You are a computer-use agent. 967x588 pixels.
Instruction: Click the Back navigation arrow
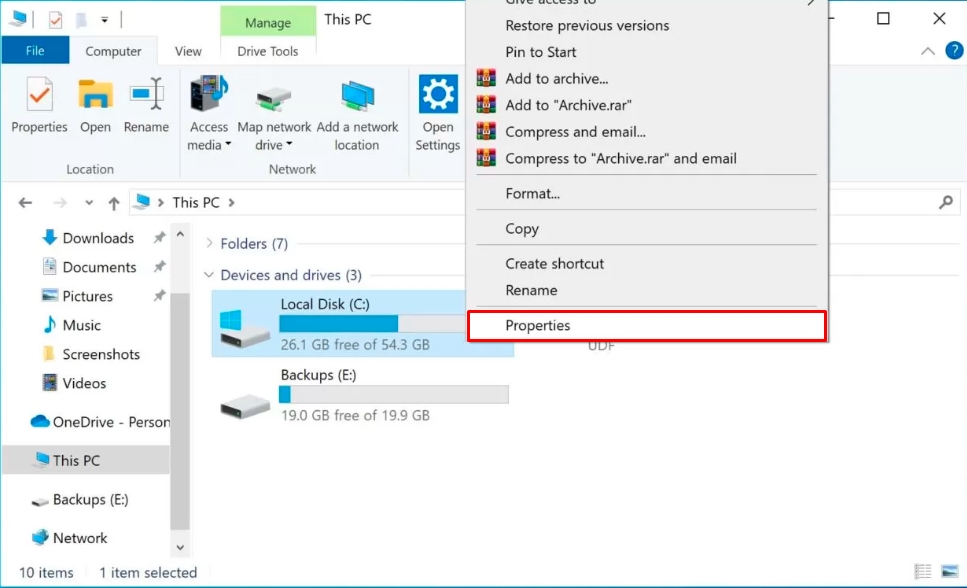point(25,202)
